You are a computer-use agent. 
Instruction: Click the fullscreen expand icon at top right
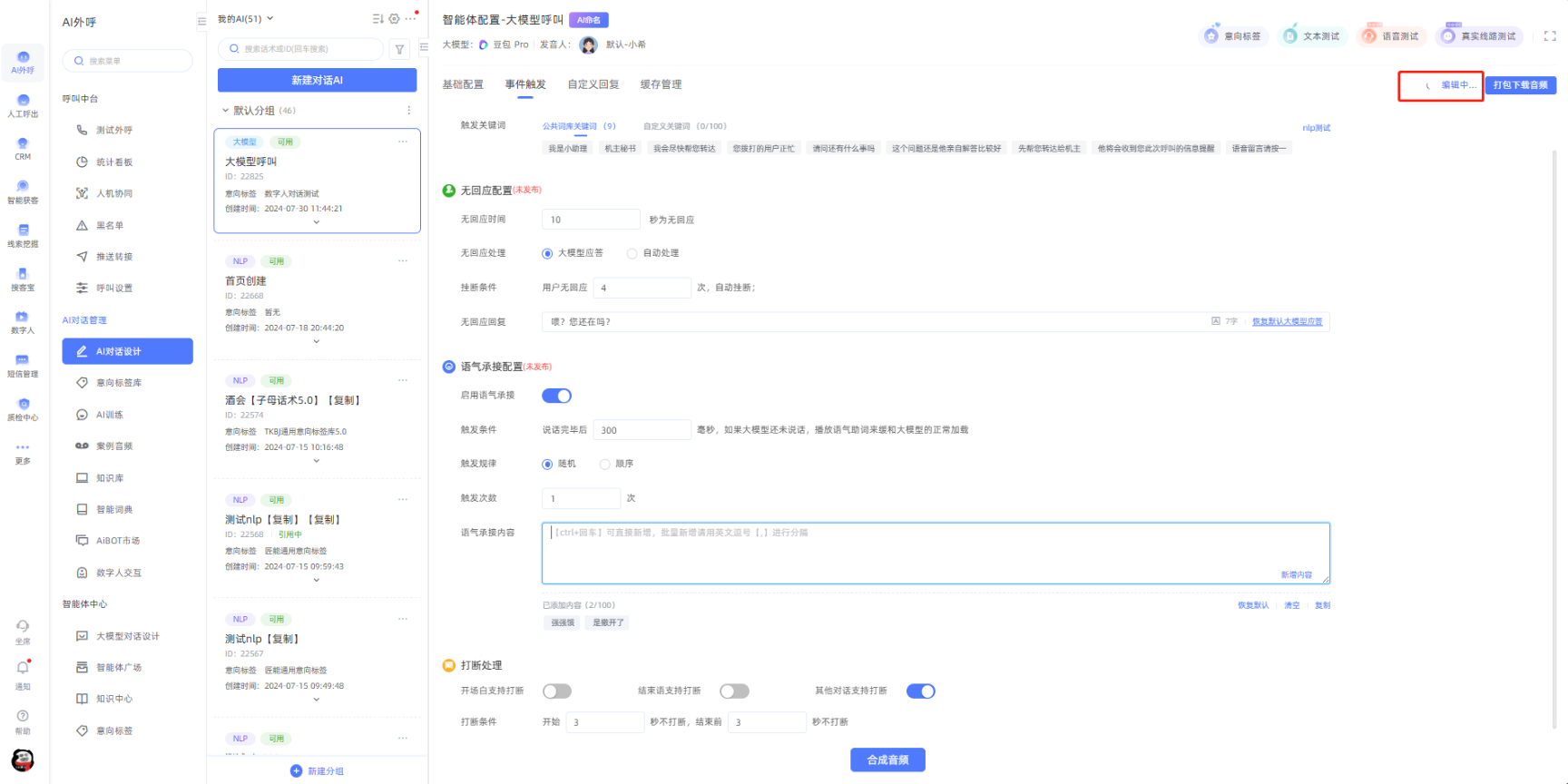click(1550, 36)
